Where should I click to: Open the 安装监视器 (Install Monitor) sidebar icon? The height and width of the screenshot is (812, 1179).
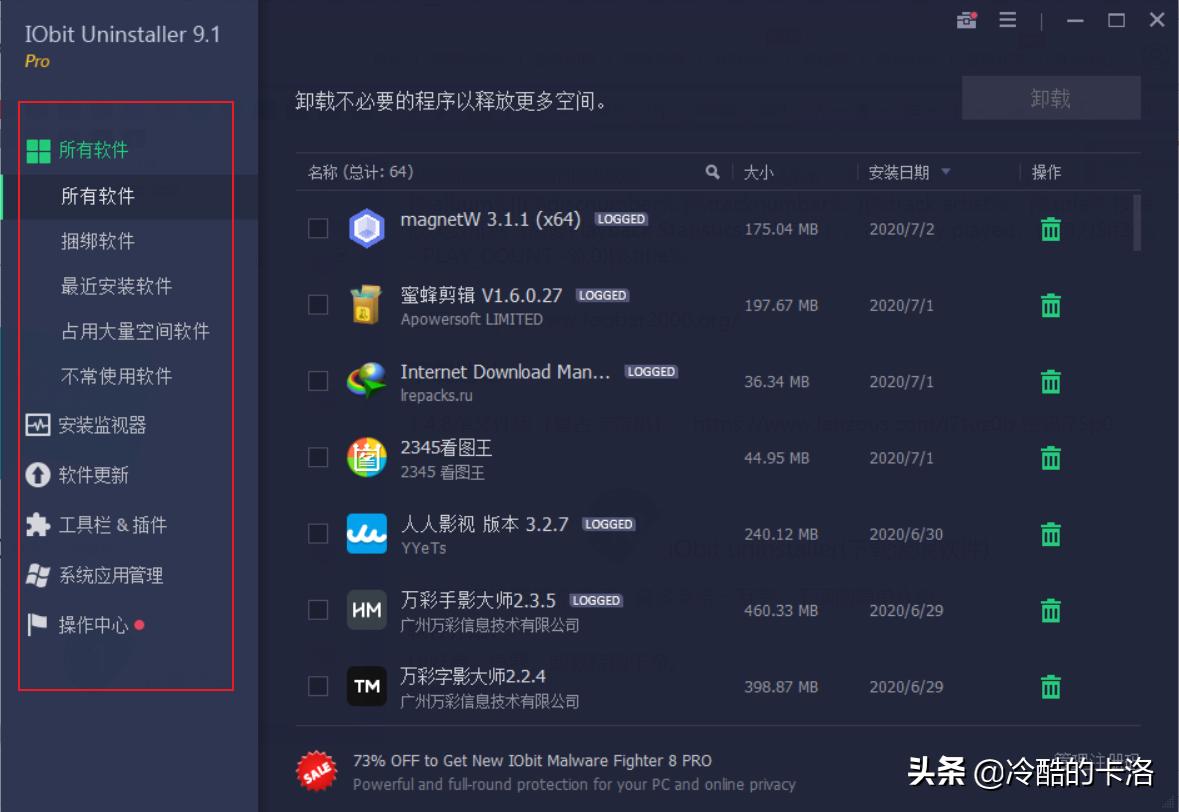click(38, 424)
